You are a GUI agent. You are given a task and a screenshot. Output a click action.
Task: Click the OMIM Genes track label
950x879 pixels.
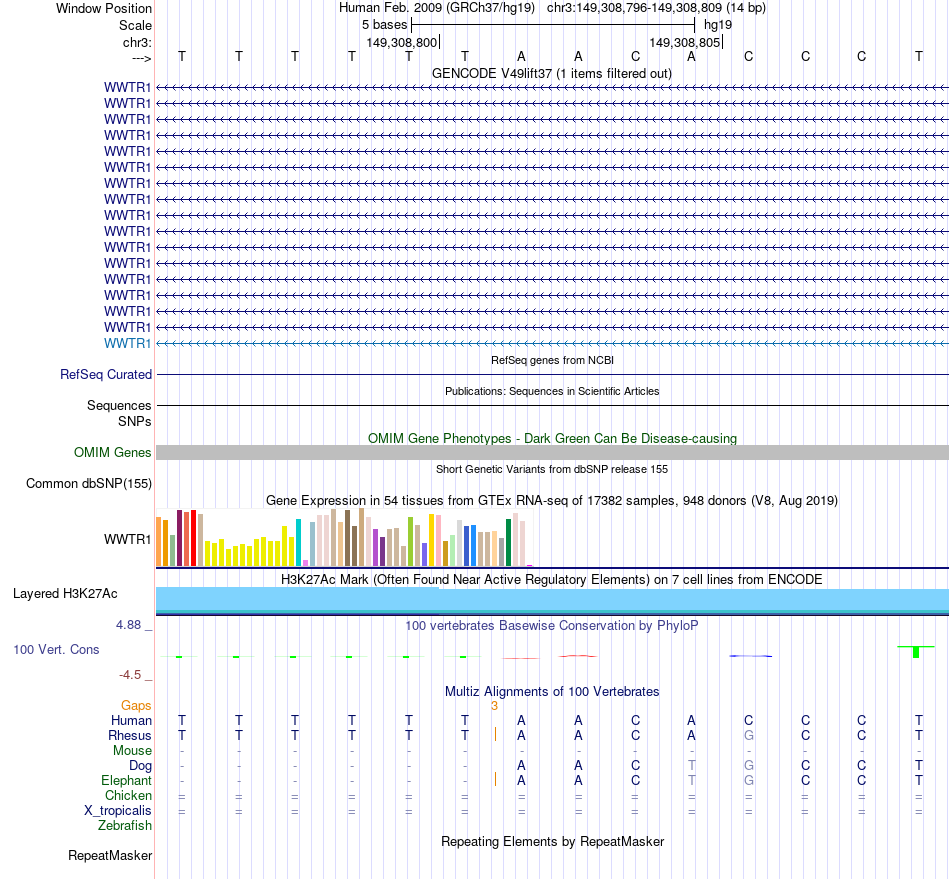tap(113, 453)
